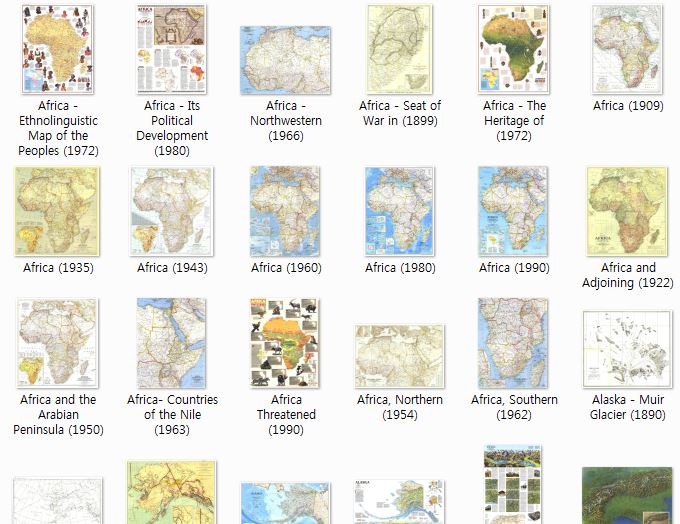Viewport: 680px width, 524px height.
Task: Click the Africa (1909) file name label
Action: [627, 106]
